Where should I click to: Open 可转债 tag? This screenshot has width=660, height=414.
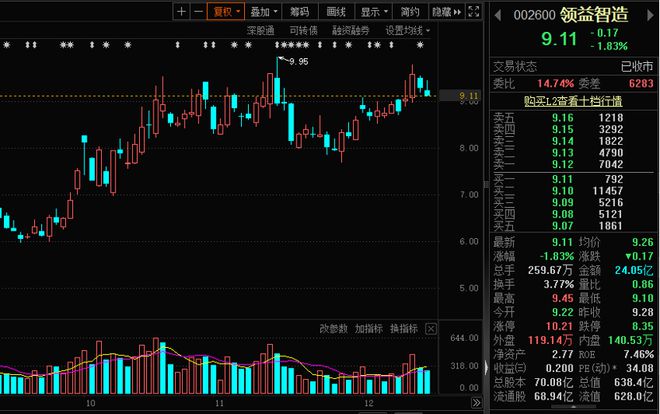click(303, 30)
